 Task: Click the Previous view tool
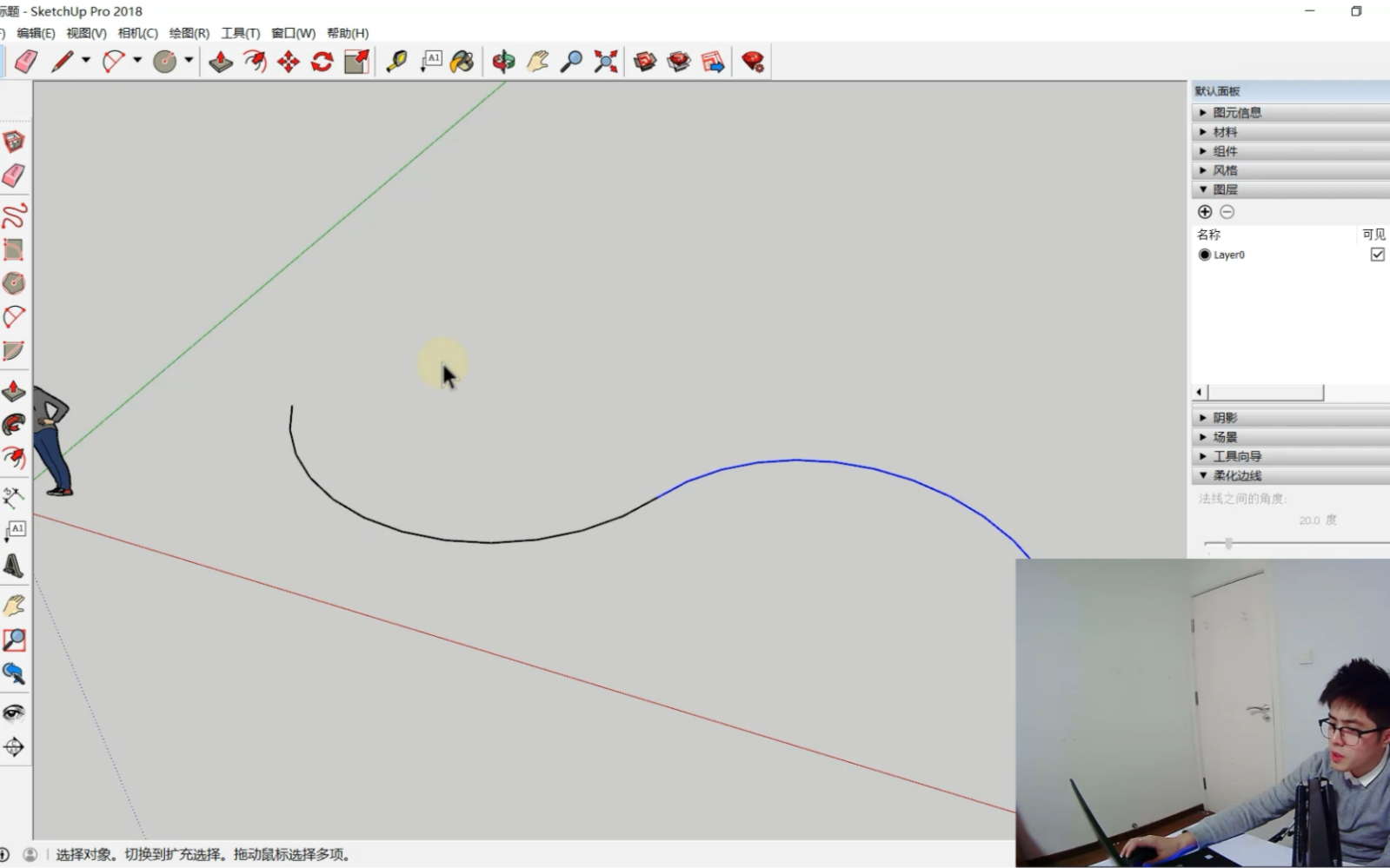[x=14, y=673]
